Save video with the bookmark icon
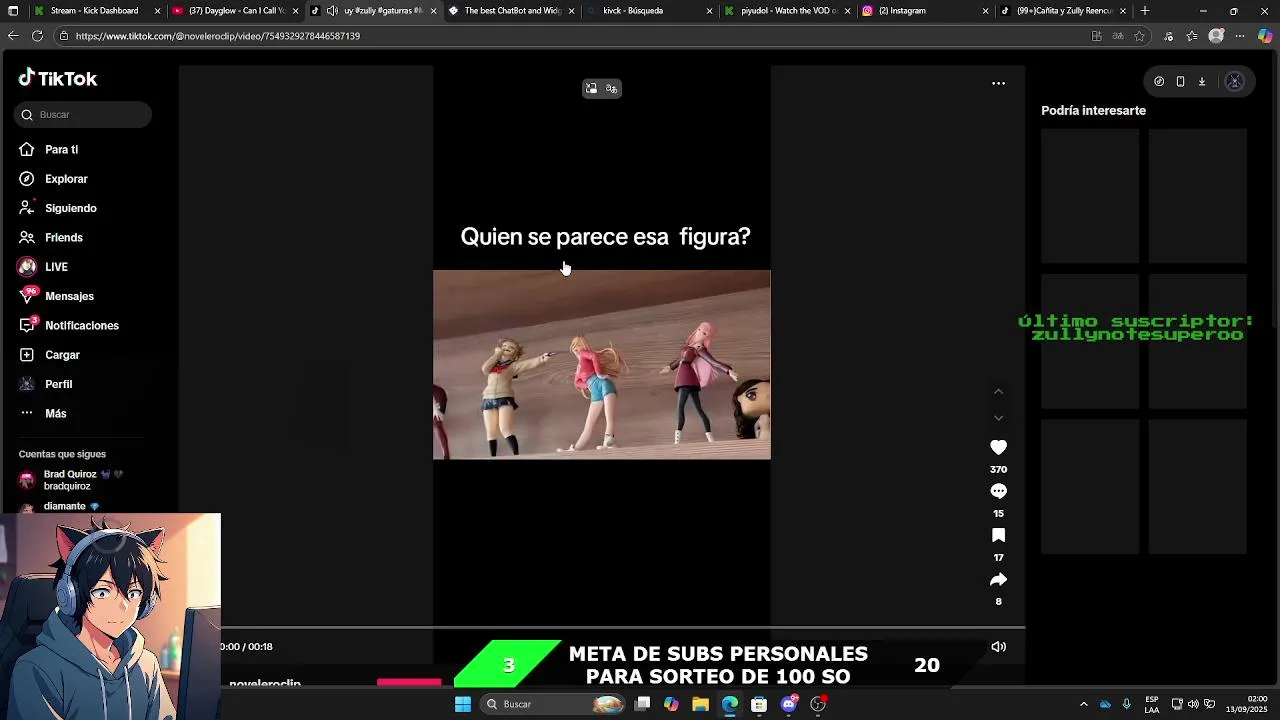 (x=998, y=535)
